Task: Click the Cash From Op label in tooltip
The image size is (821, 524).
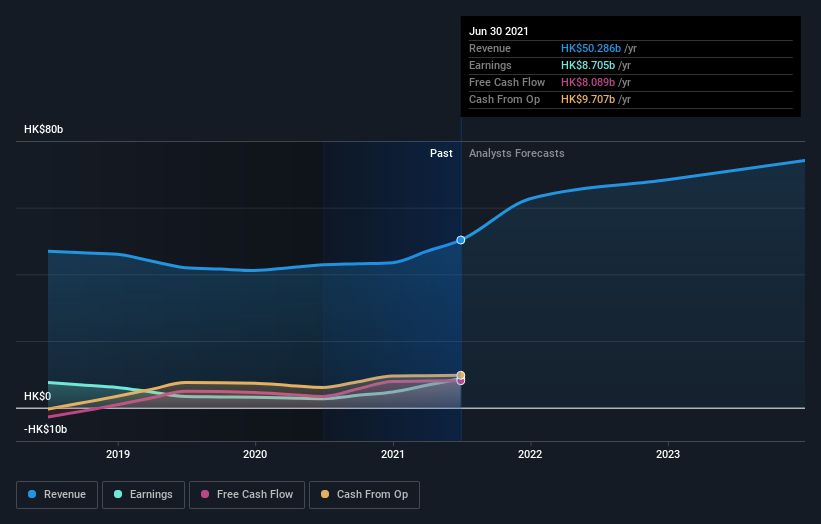Action: [x=505, y=99]
